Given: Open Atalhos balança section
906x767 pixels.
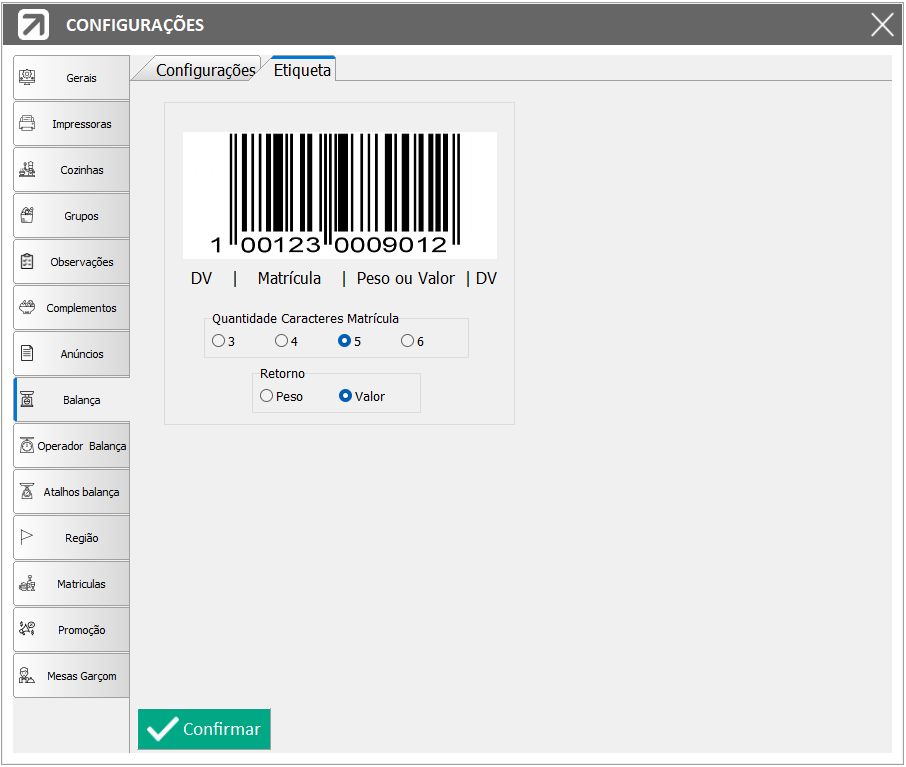Looking at the screenshot, I should pyautogui.click(x=72, y=492).
